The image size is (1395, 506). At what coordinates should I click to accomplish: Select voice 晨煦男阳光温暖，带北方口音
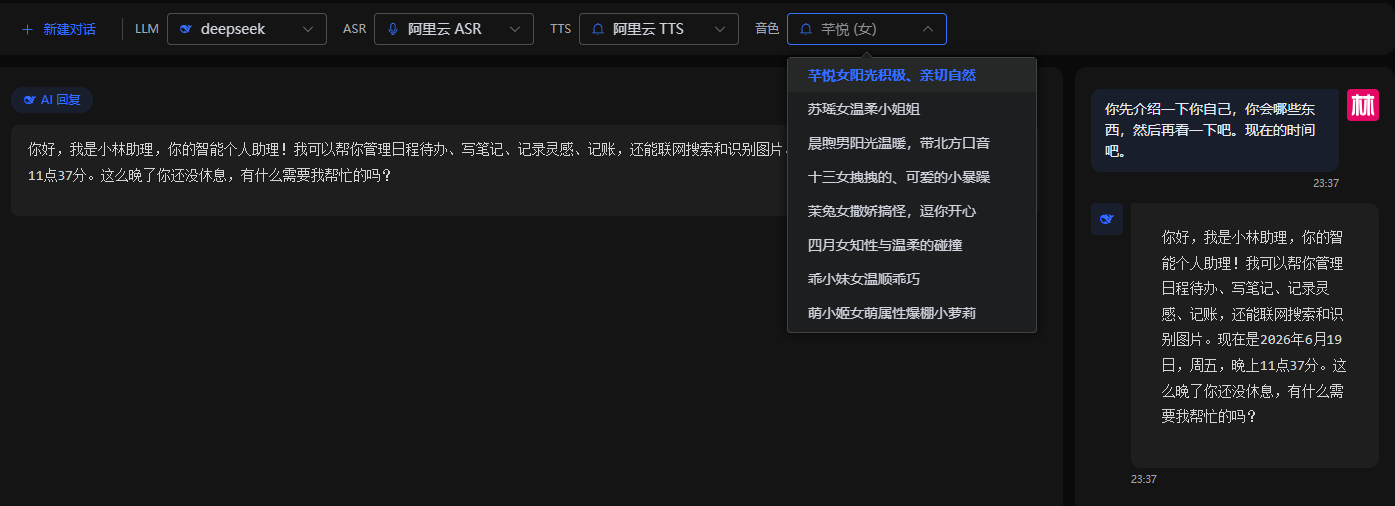pos(912,143)
